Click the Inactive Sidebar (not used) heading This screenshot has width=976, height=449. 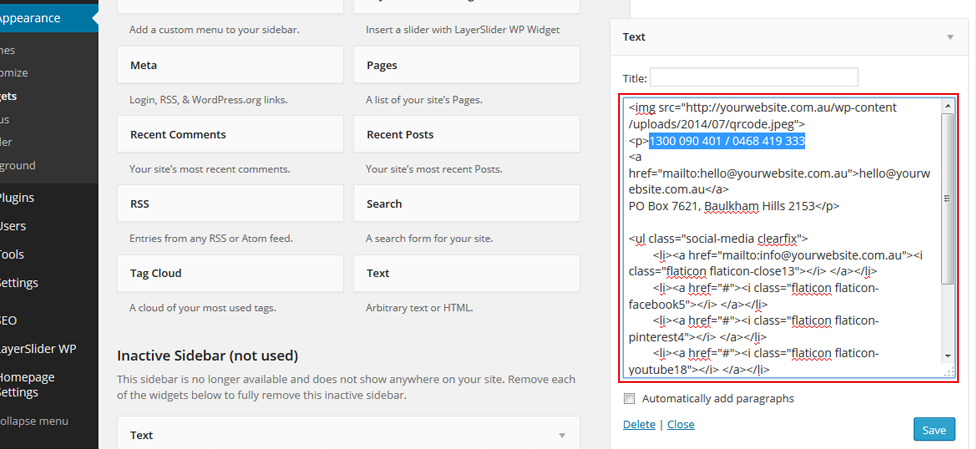pyautogui.click(x=207, y=356)
